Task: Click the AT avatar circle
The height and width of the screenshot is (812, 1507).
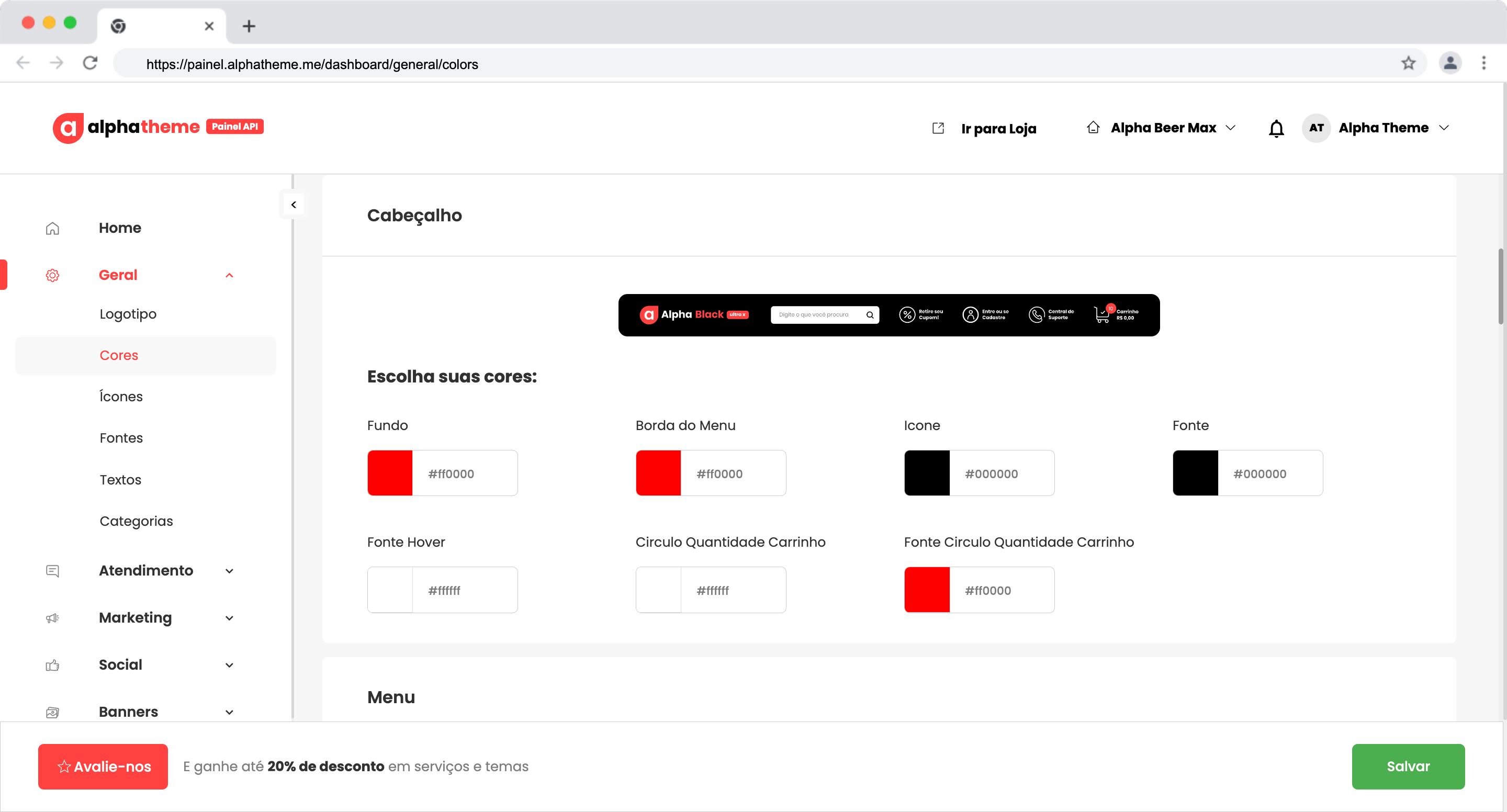Action: [1317, 128]
